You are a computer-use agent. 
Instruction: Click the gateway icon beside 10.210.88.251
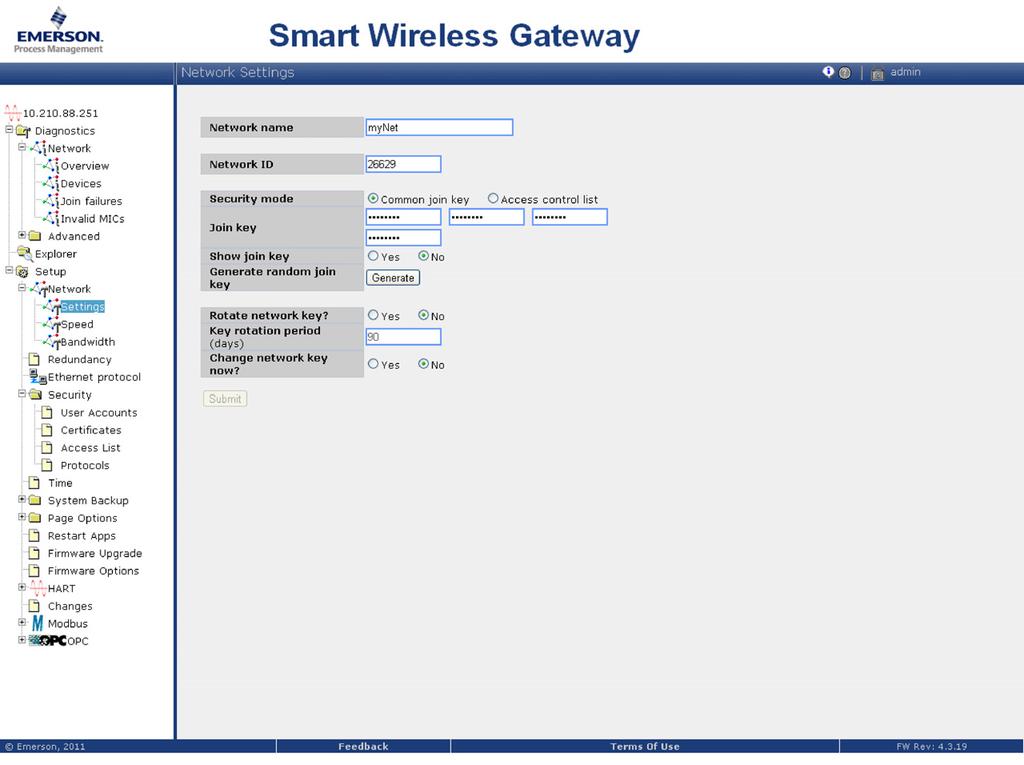point(12,112)
